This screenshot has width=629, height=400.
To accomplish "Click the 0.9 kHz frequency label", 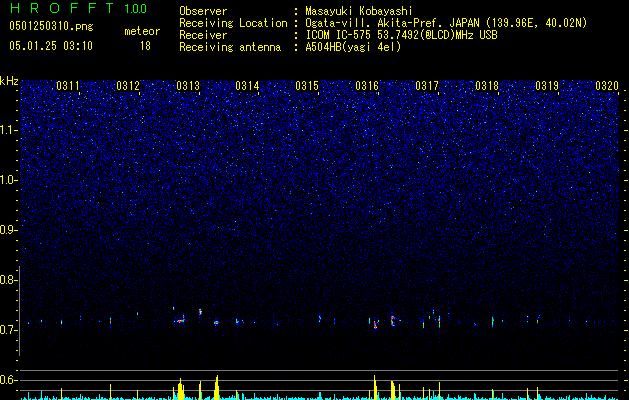I will pyautogui.click(x=8, y=230).
